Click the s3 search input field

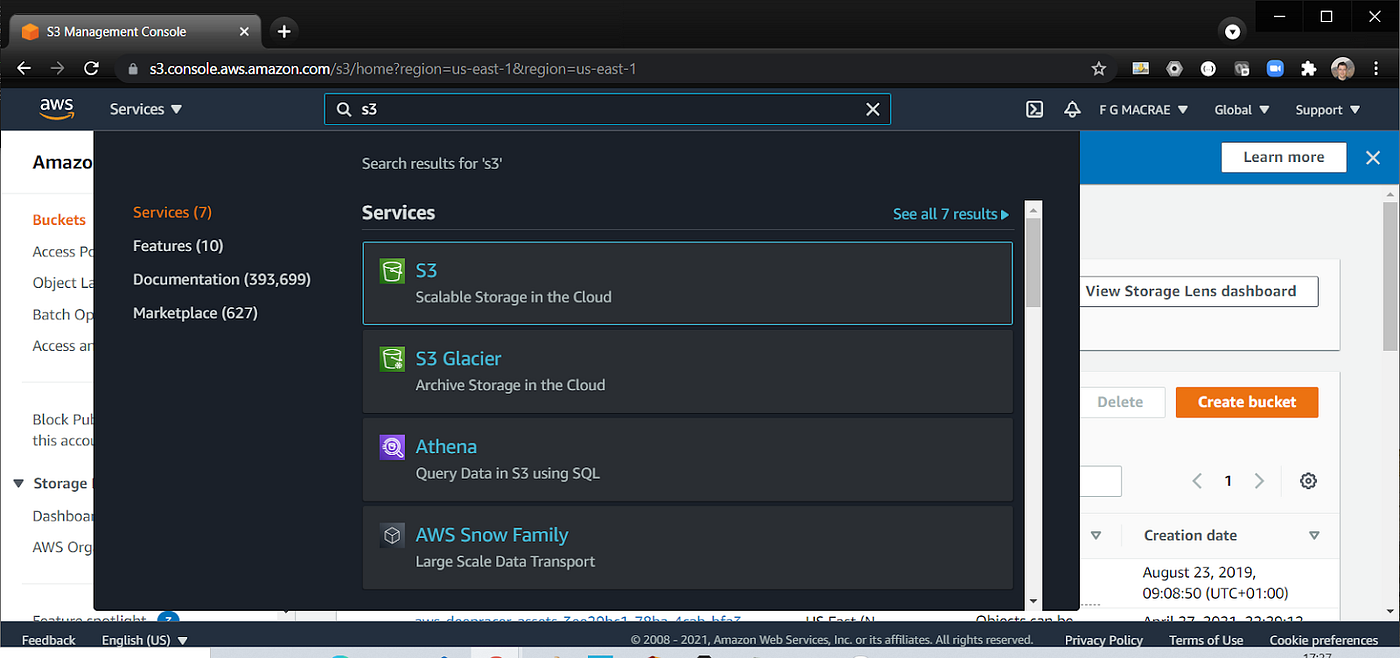tap(607, 109)
